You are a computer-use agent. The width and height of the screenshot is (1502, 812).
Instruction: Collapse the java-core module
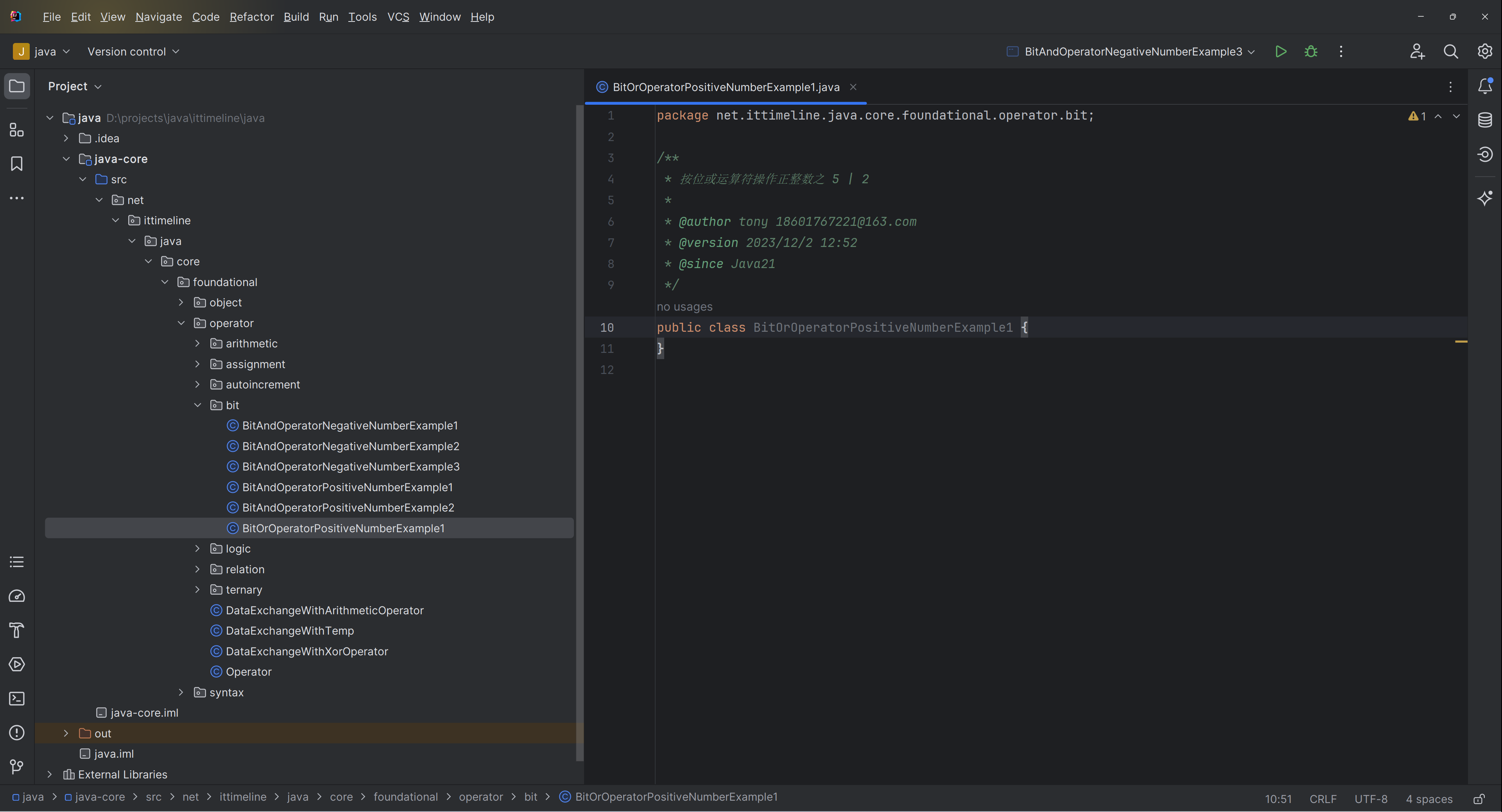pyautogui.click(x=66, y=159)
